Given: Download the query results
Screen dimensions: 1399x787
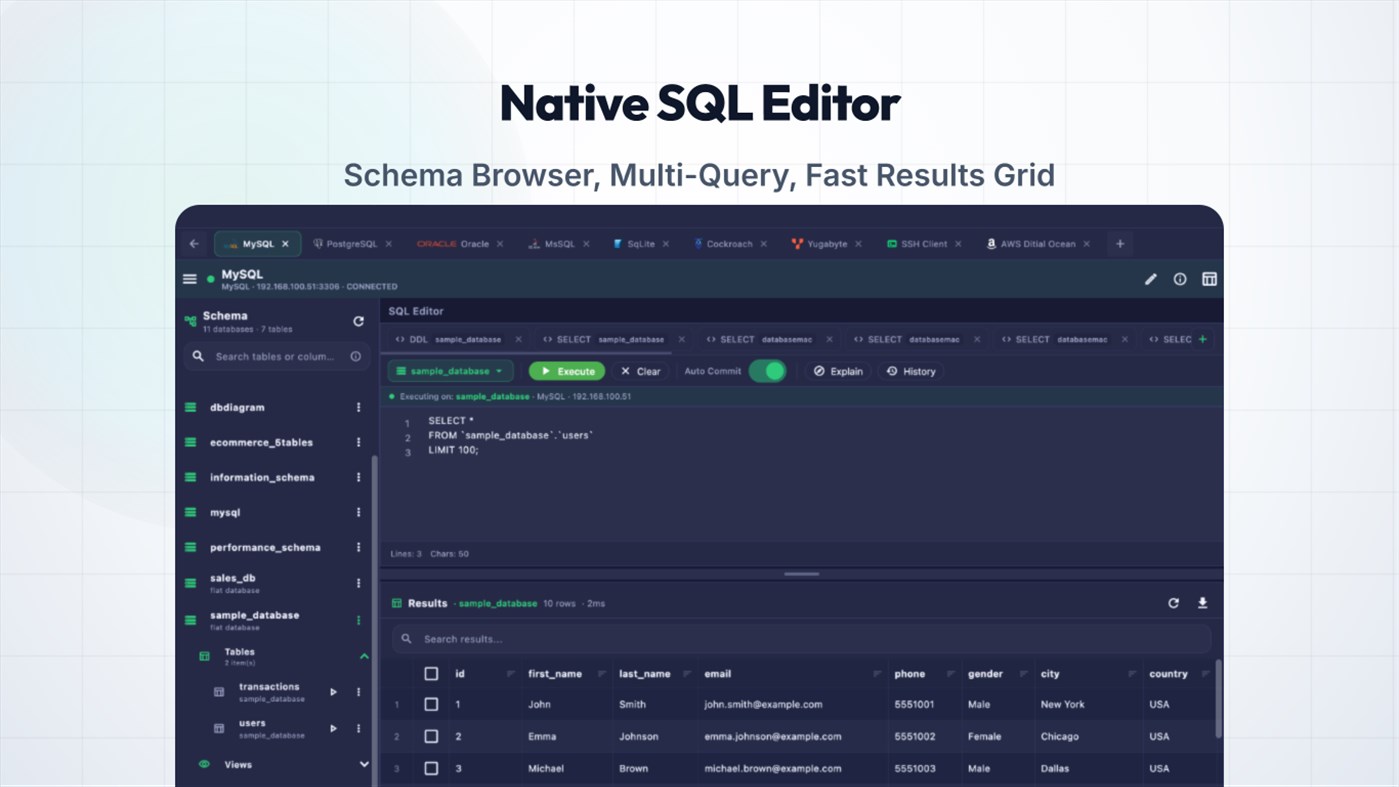Looking at the screenshot, I should click(x=1203, y=603).
